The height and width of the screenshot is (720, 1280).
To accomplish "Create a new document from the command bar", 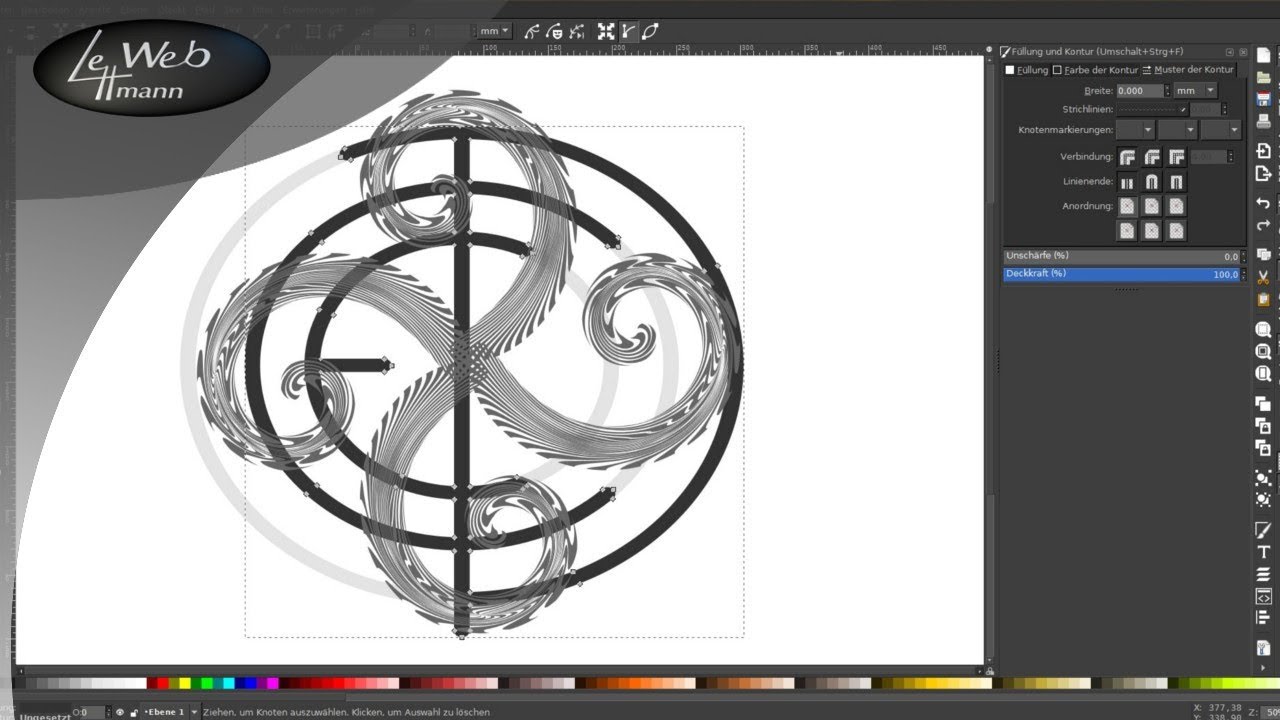I will [1263, 54].
